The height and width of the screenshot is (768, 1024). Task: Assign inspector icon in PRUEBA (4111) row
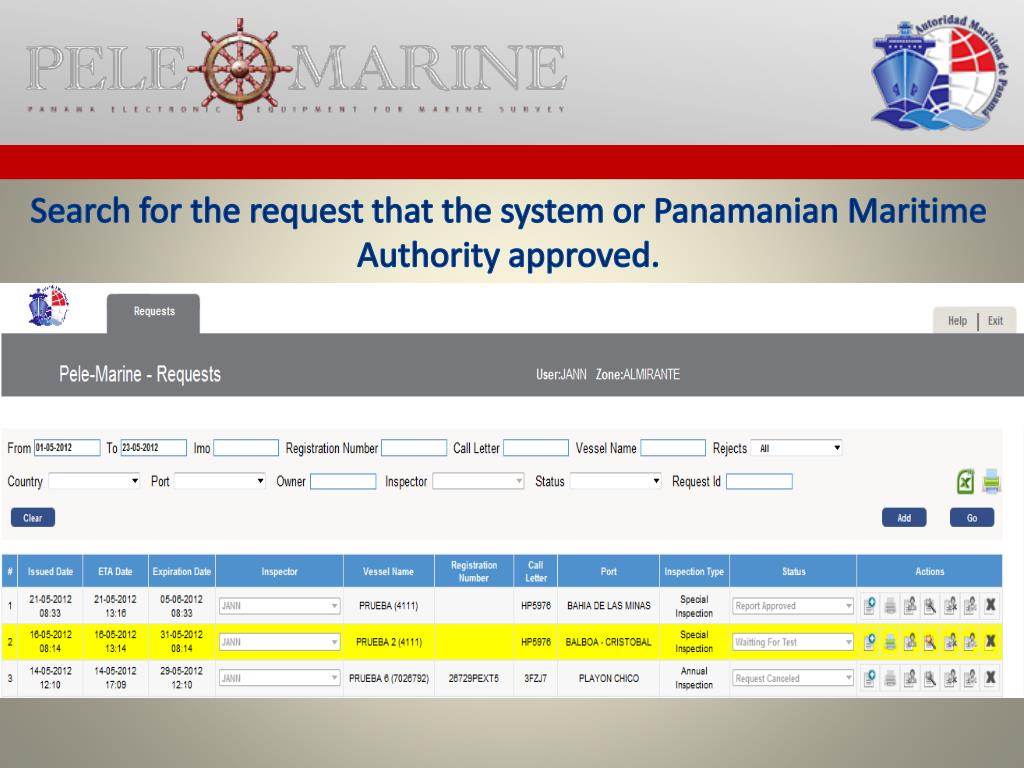point(910,605)
